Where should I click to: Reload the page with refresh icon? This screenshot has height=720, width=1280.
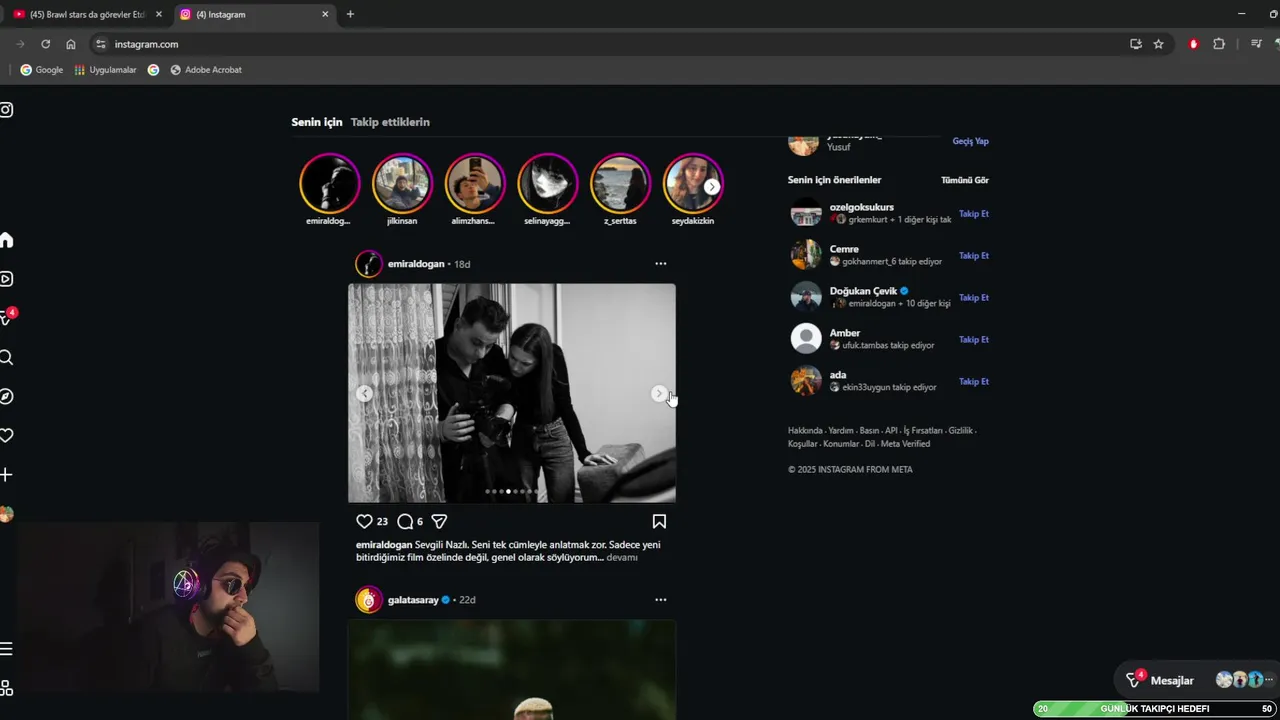pyautogui.click(x=45, y=44)
